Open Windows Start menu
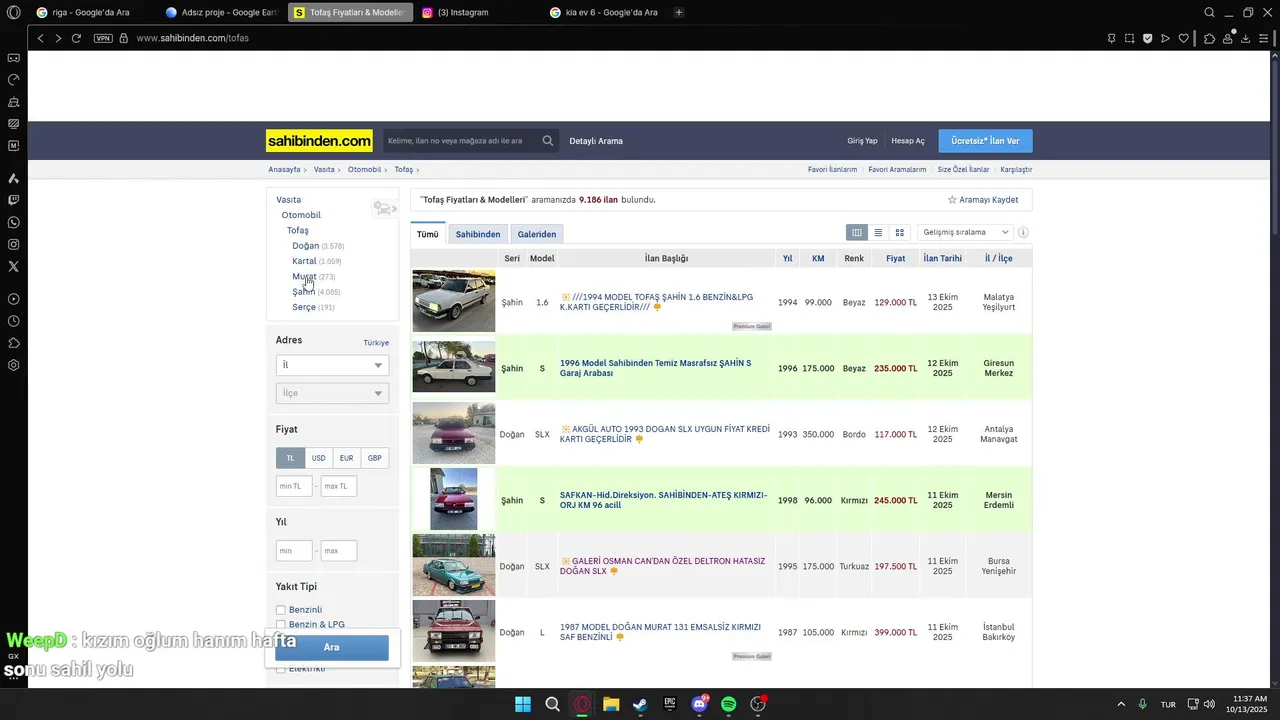The image size is (1280, 720). (x=523, y=704)
